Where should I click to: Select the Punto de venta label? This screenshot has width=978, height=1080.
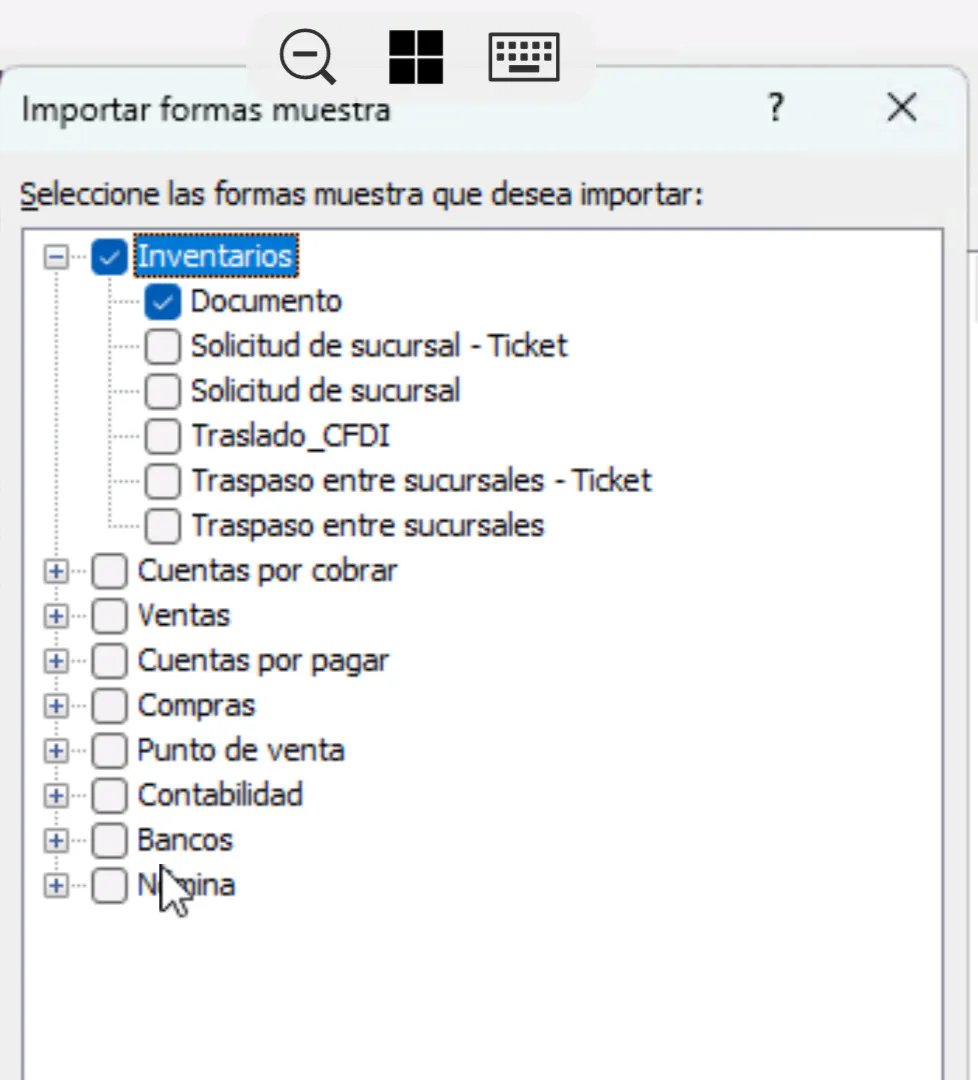[x=241, y=751]
